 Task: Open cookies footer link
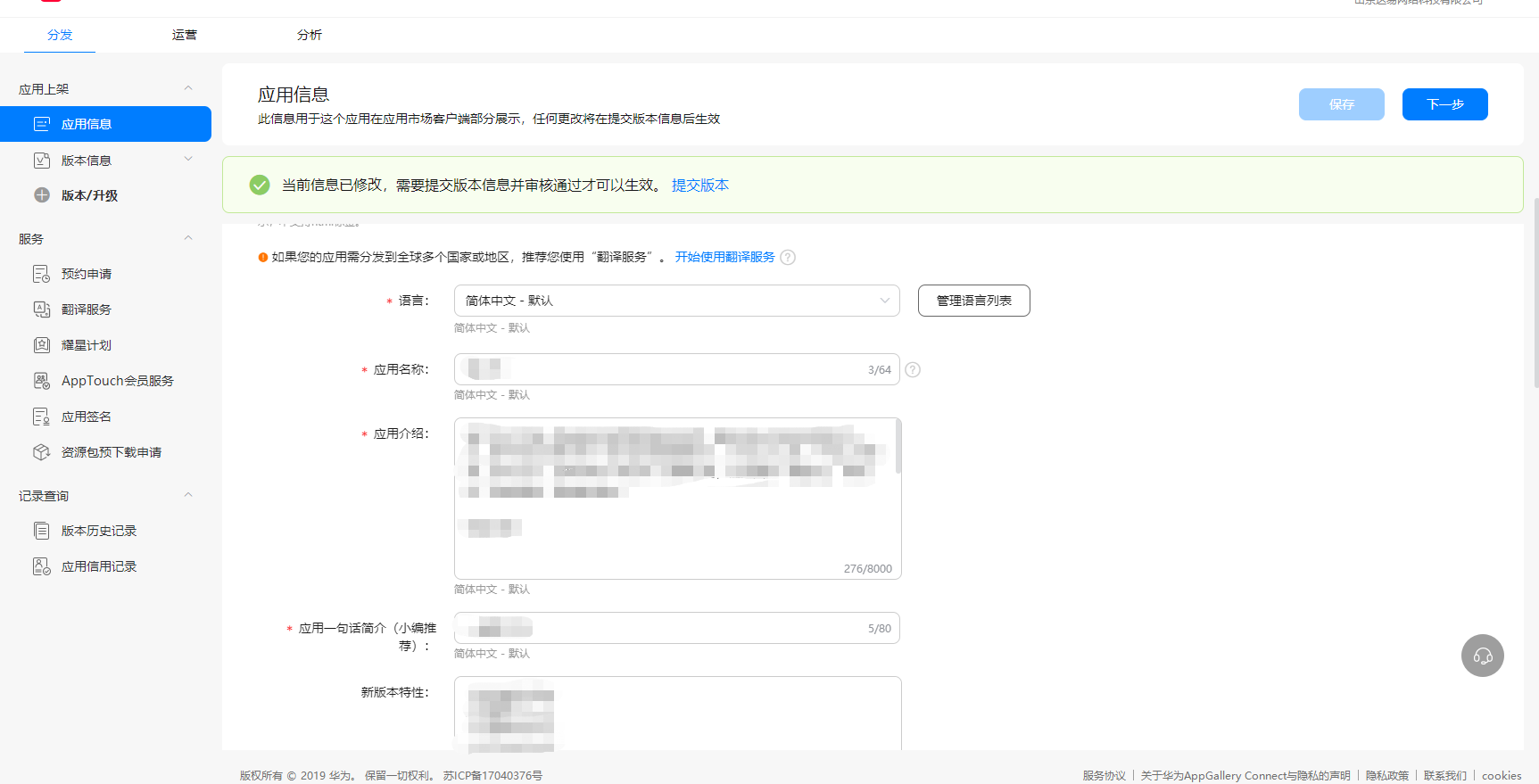coord(1502,775)
